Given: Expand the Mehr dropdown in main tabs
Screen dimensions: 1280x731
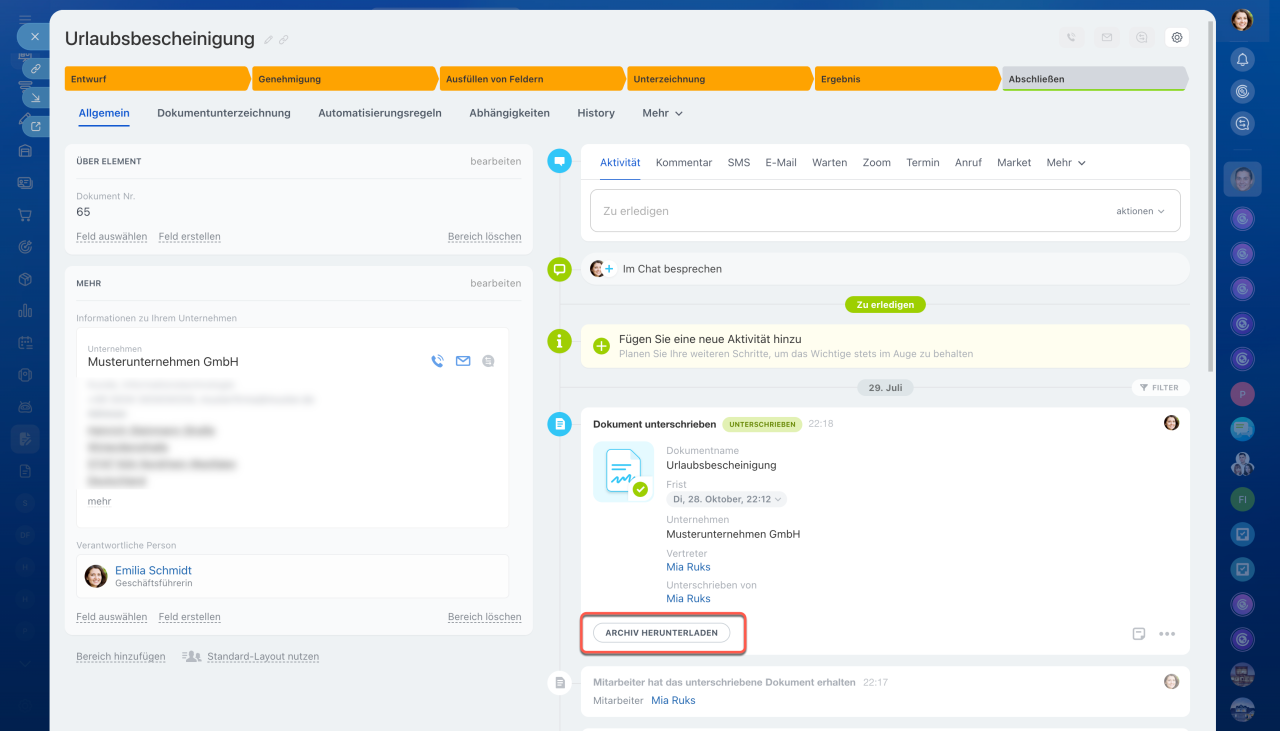Looking at the screenshot, I should pos(662,113).
